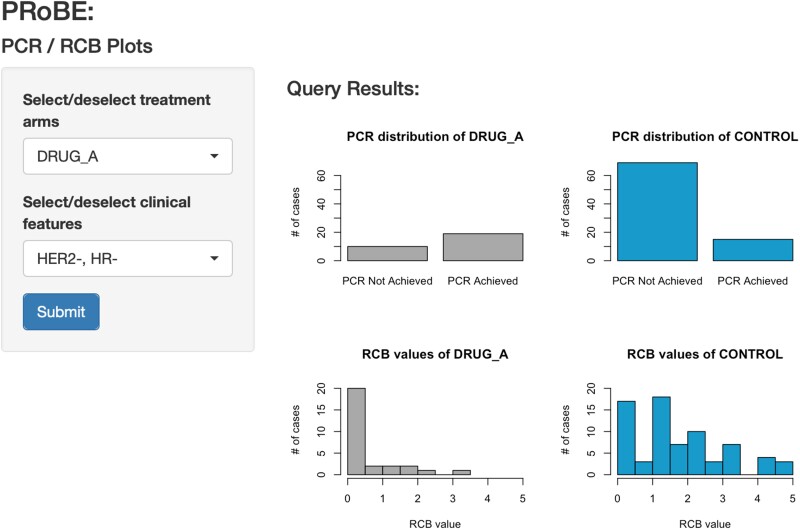Click the PCR distribution of DRUG_A chart title
This screenshot has height=530, width=800.
click(x=435, y=137)
